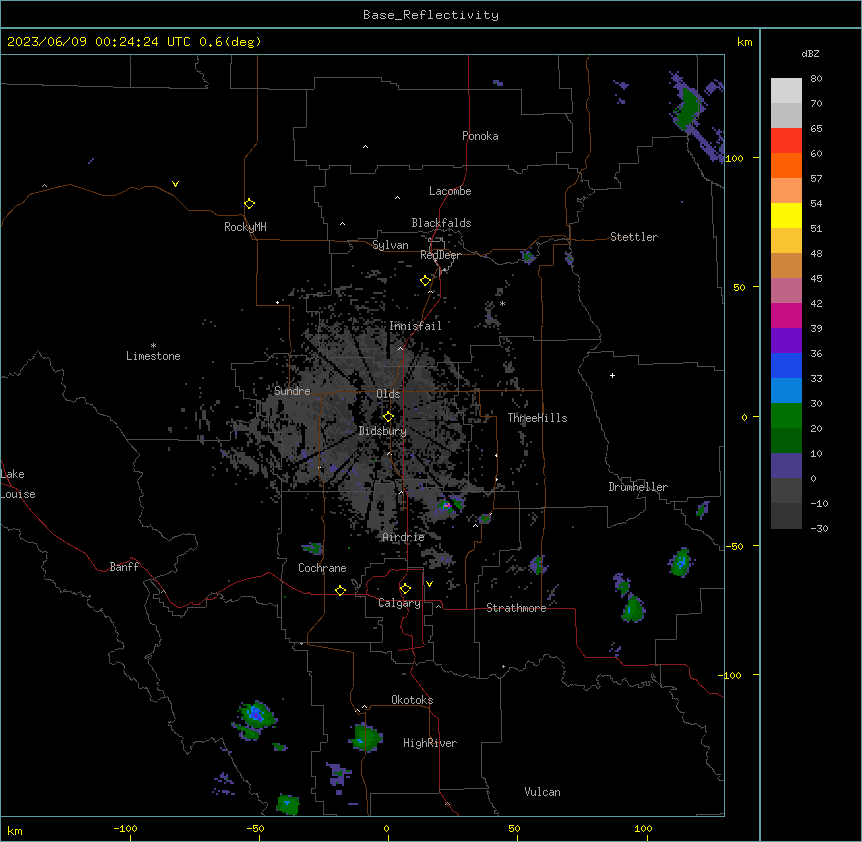Pick the magenta 42-39 dBZ legend swatch
Image resolution: width=862 pixels, height=842 pixels.
tap(786, 315)
